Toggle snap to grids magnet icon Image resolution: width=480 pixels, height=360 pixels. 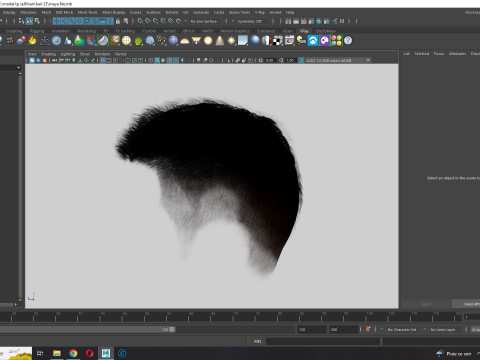point(140,21)
